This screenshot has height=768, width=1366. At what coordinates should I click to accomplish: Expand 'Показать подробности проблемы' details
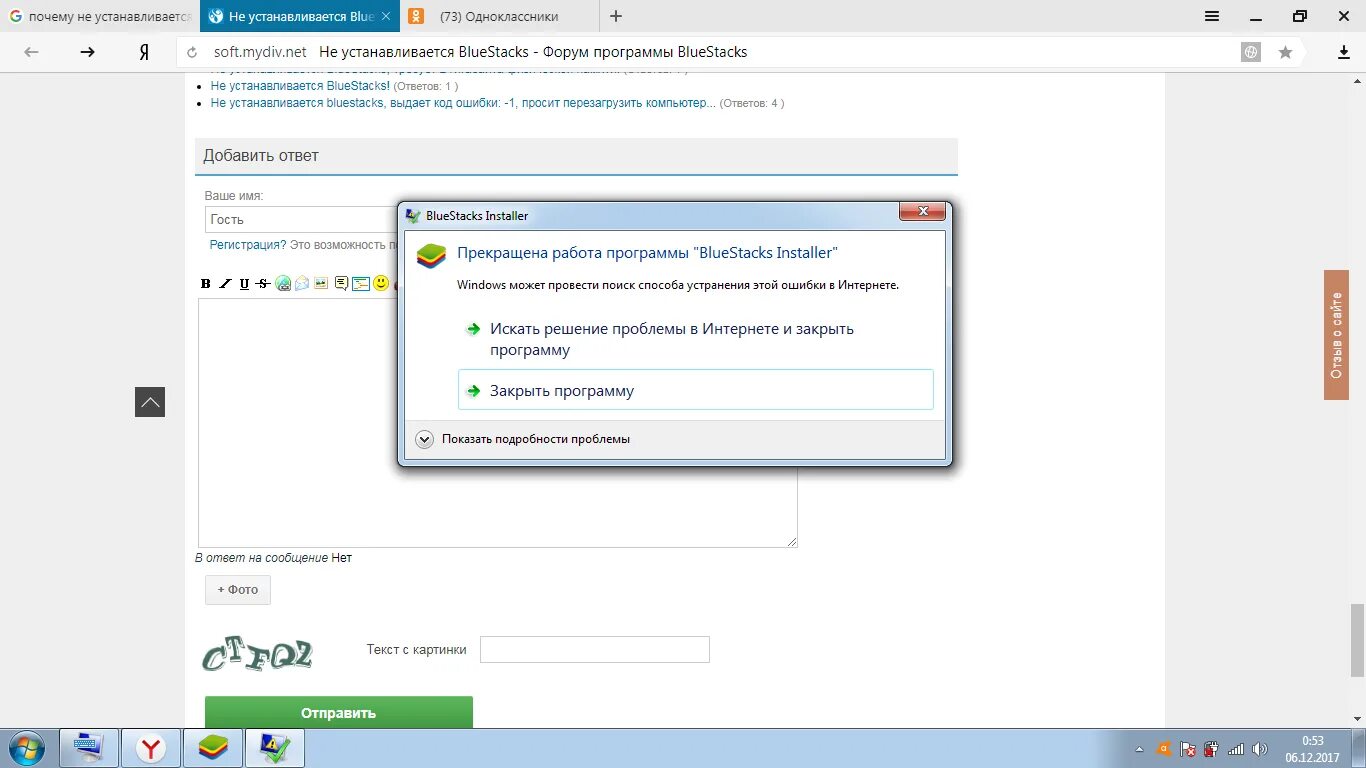[x=523, y=439]
